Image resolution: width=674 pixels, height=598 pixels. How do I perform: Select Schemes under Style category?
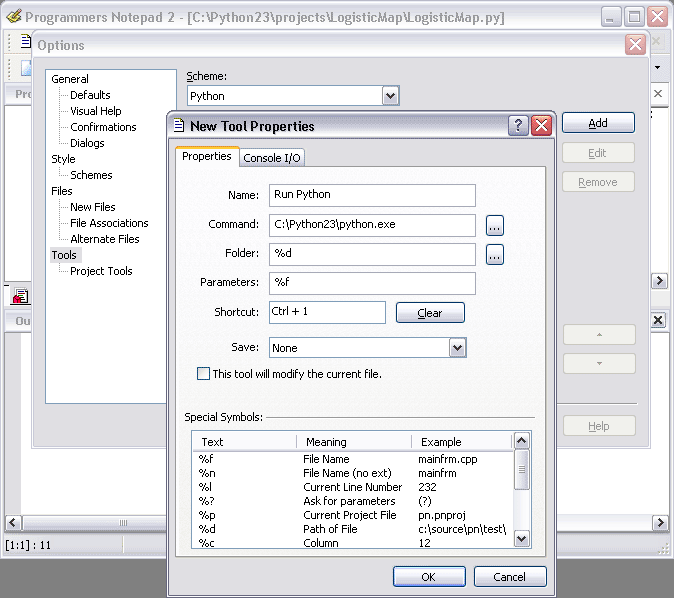pyautogui.click(x=91, y=175)
